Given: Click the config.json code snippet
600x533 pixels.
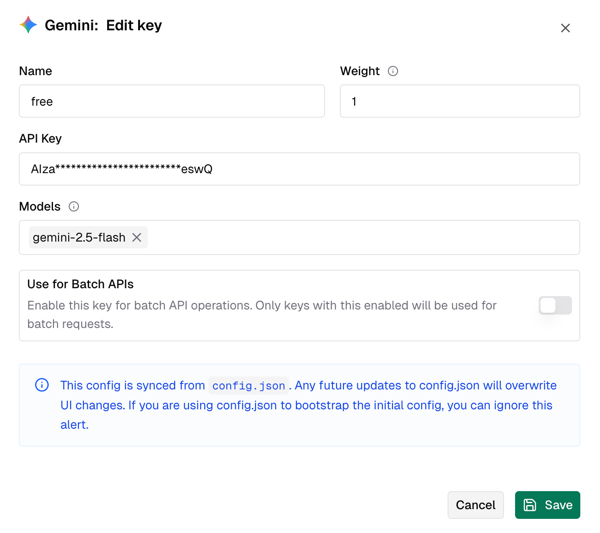Looking at the screenshot, I should 248,386.
